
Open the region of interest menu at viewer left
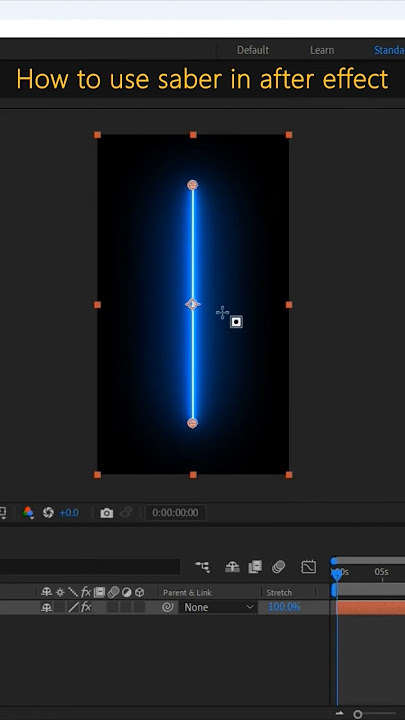pos(3,512)
